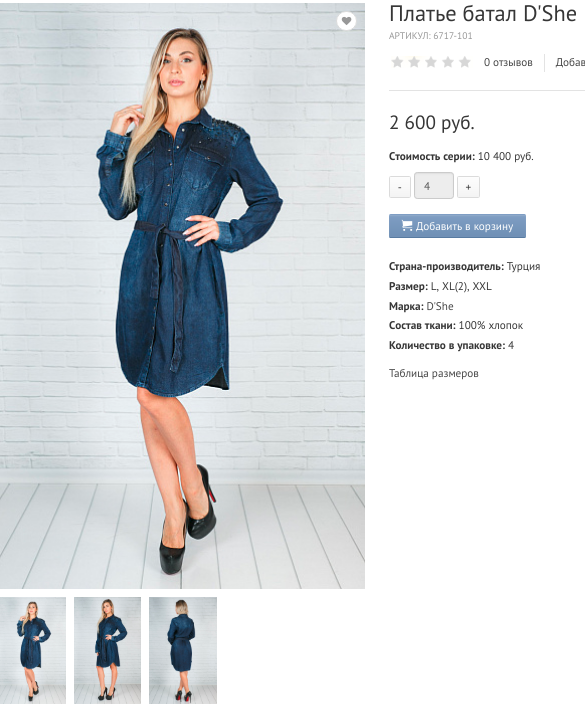This screenshot has width=585, height=709.
Task: Click product title Платье батал D'She
Action: [x=483, y=14]
